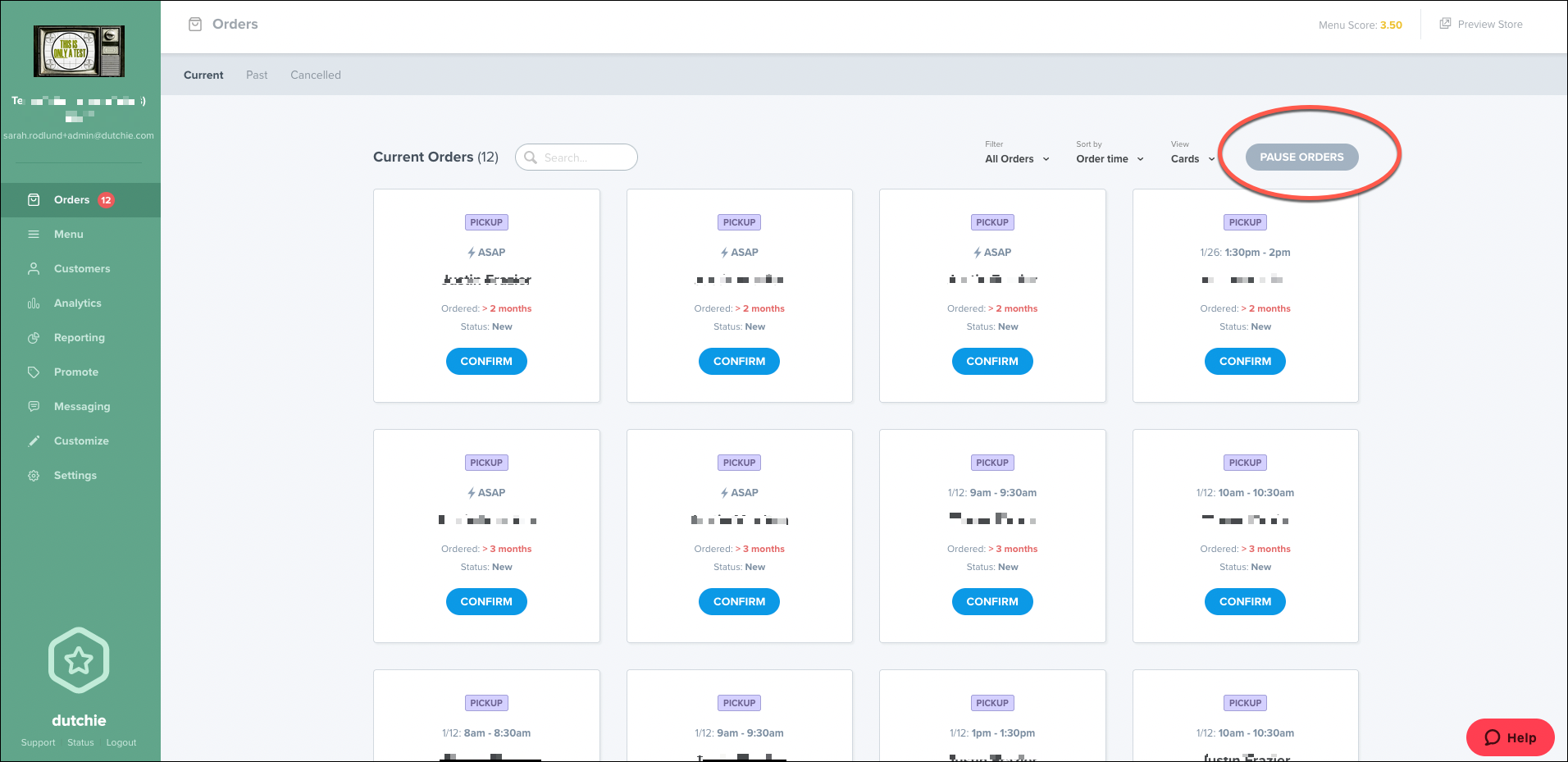Image resolution: width=1568 pixels, height=762 pixels.
Task: Open Analytics via the bar chart icon
Action: coord(33,303)
